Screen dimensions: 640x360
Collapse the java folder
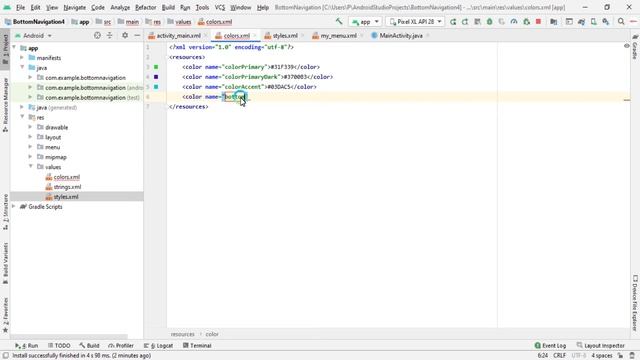(x=22, y=67)
